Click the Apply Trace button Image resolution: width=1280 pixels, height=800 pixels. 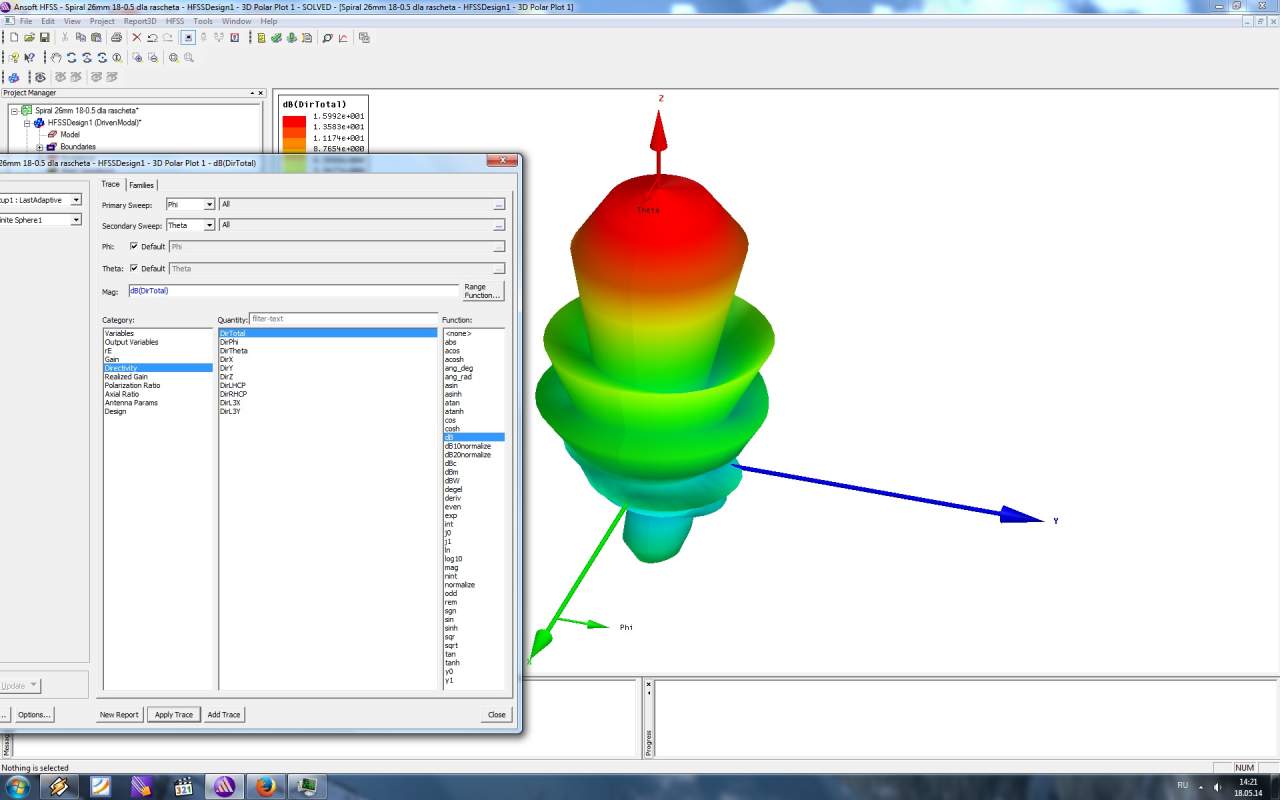click(174, 714)
